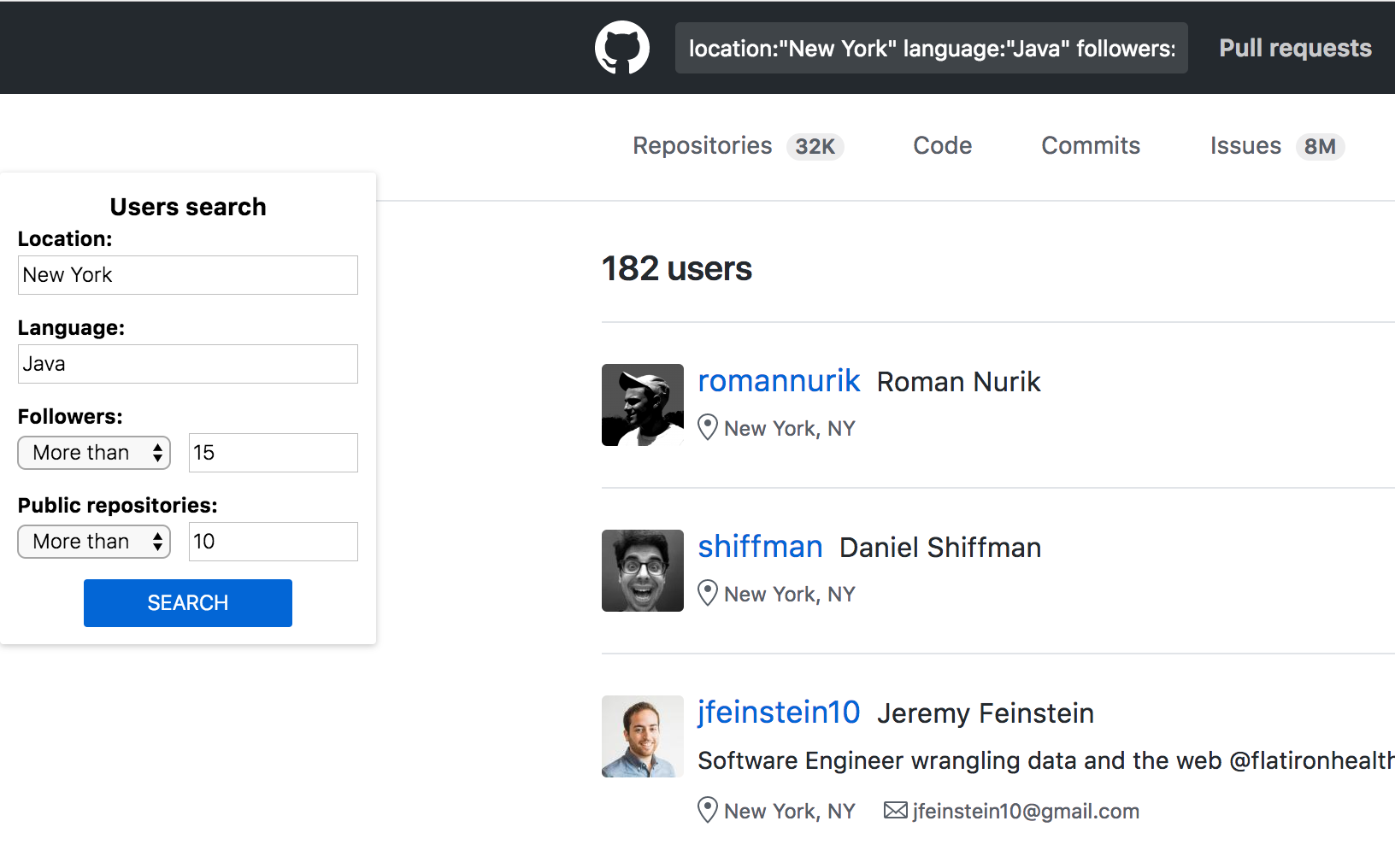Viewport: 1395px width, 868px height.
Task: Click the GitHub Octocat logo
Action: (x=621, y=48)
